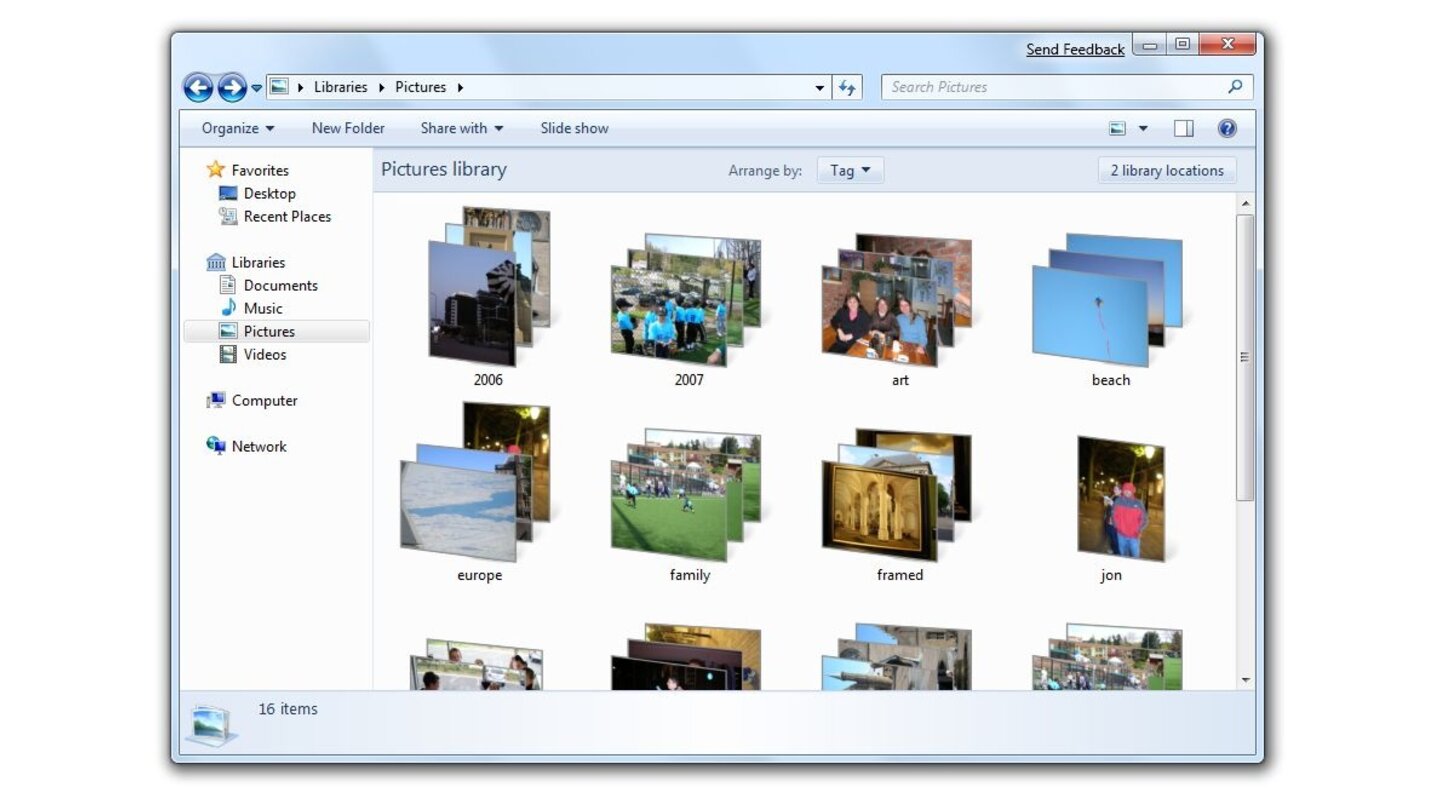The image size is (1440, 810).
Task: Click the beach stack label text
Action: click(1111, 380)
